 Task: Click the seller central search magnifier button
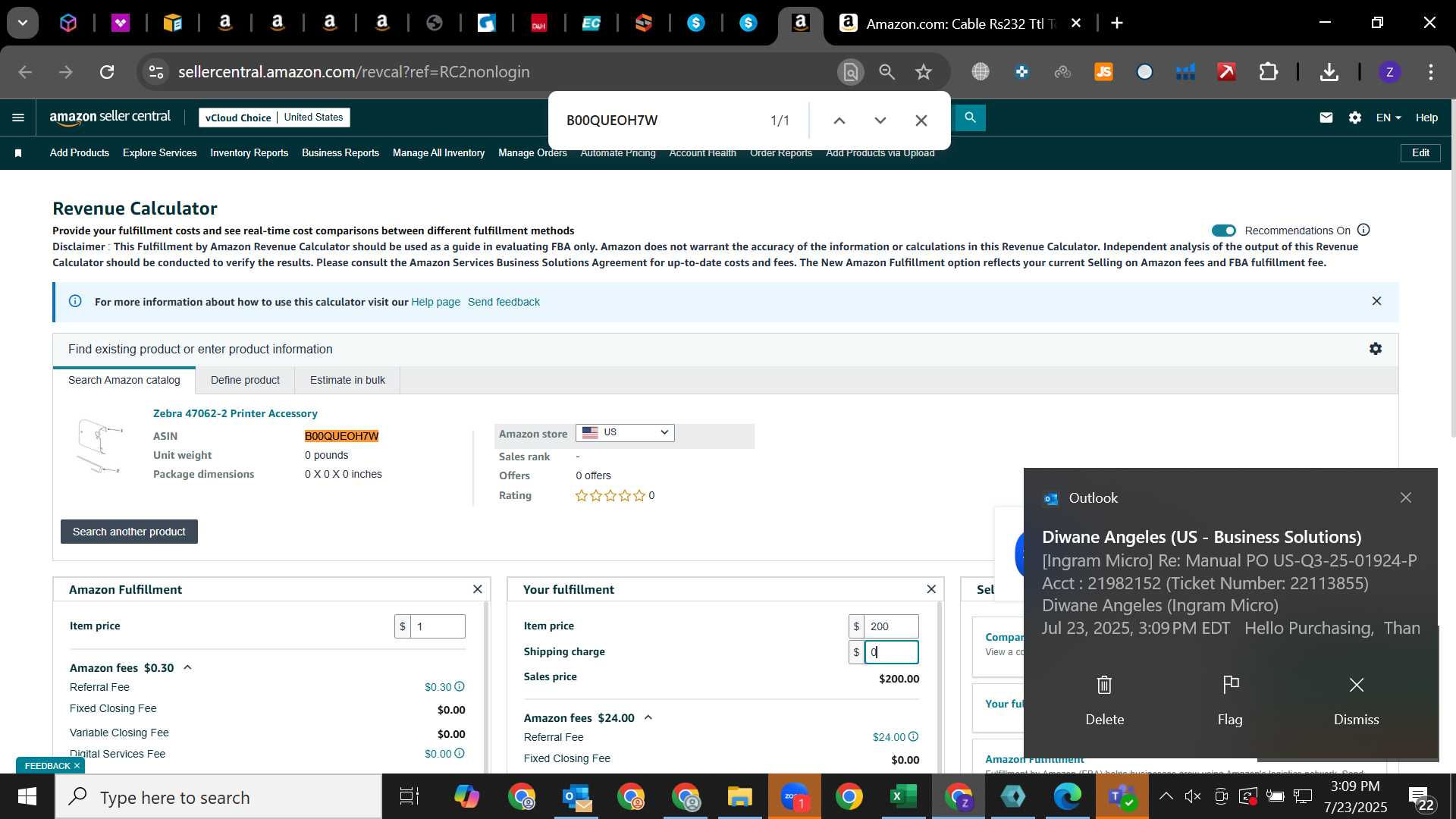tap(969, 118)
